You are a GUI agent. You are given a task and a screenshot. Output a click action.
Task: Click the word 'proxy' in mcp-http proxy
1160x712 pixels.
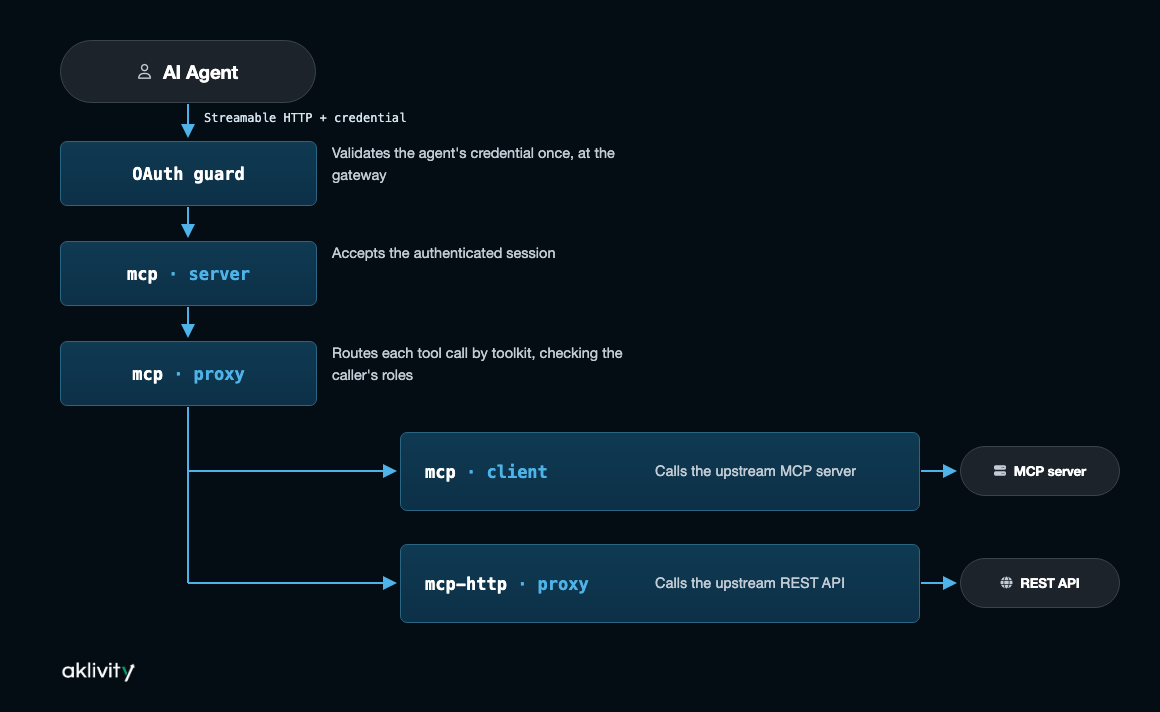click(x=563, y=585)
